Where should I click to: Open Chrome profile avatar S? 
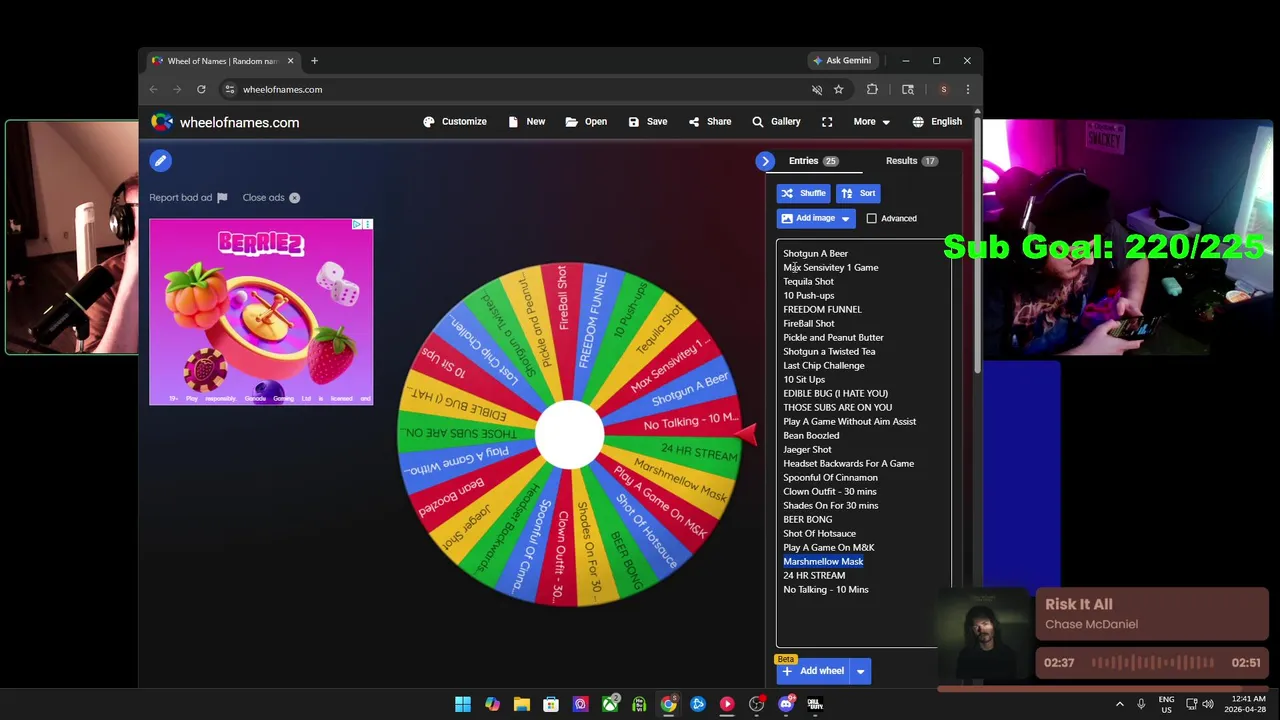click(943, 89)
